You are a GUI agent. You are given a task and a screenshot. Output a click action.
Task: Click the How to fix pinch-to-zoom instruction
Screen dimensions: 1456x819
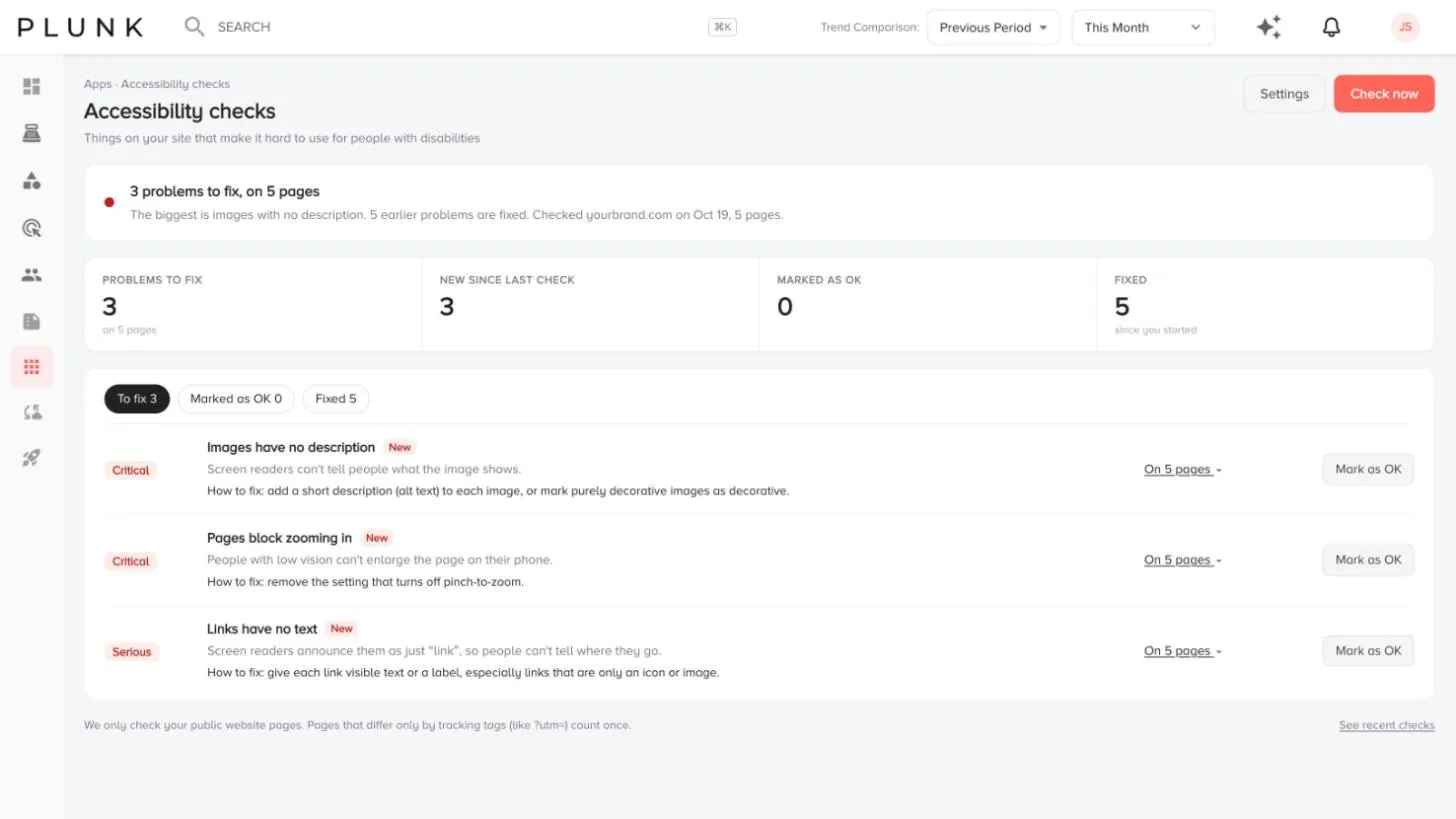(365, 581)
